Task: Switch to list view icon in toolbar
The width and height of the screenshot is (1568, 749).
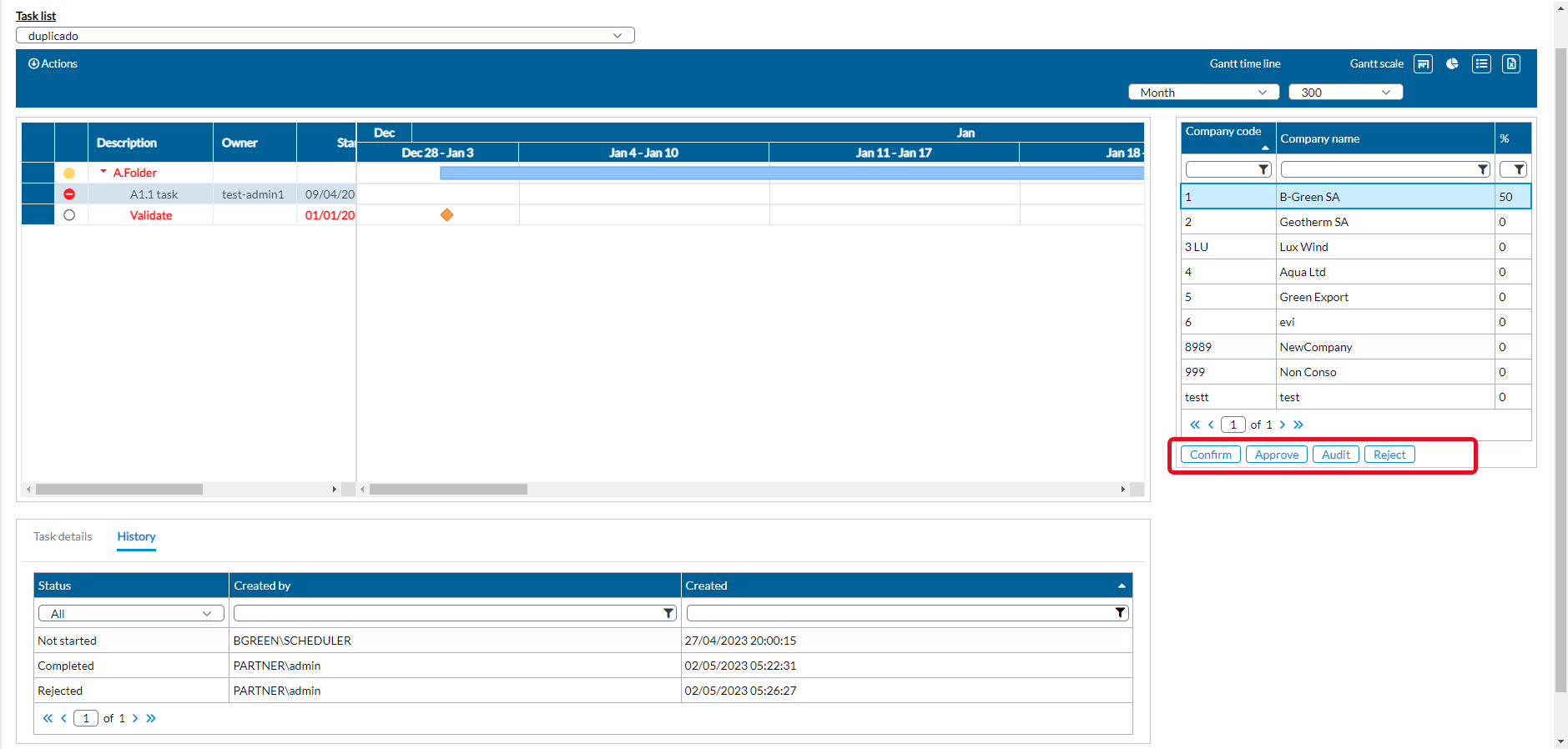Action: point(1481,64)
